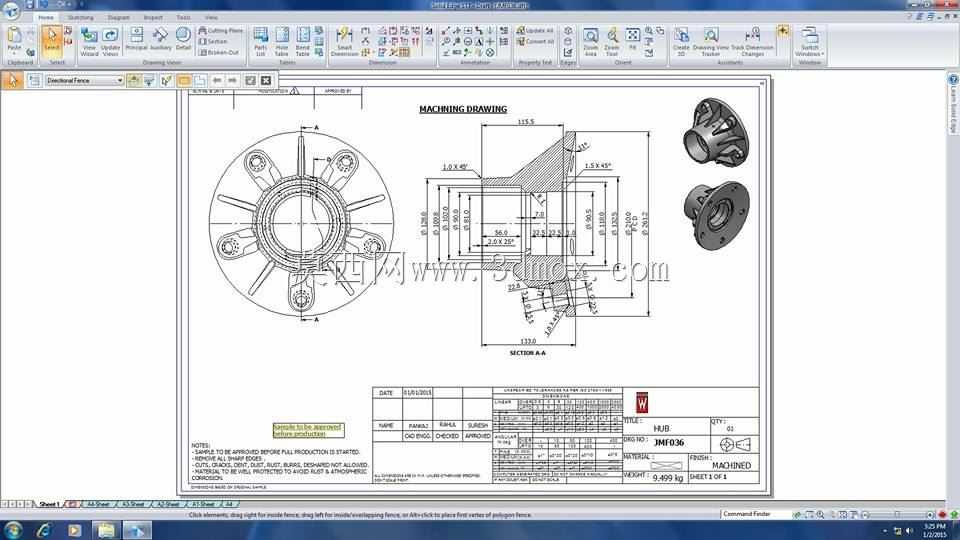Screen dimensions: 960x540
Task: Click the Update Views icon
Action: click(110, 42)
